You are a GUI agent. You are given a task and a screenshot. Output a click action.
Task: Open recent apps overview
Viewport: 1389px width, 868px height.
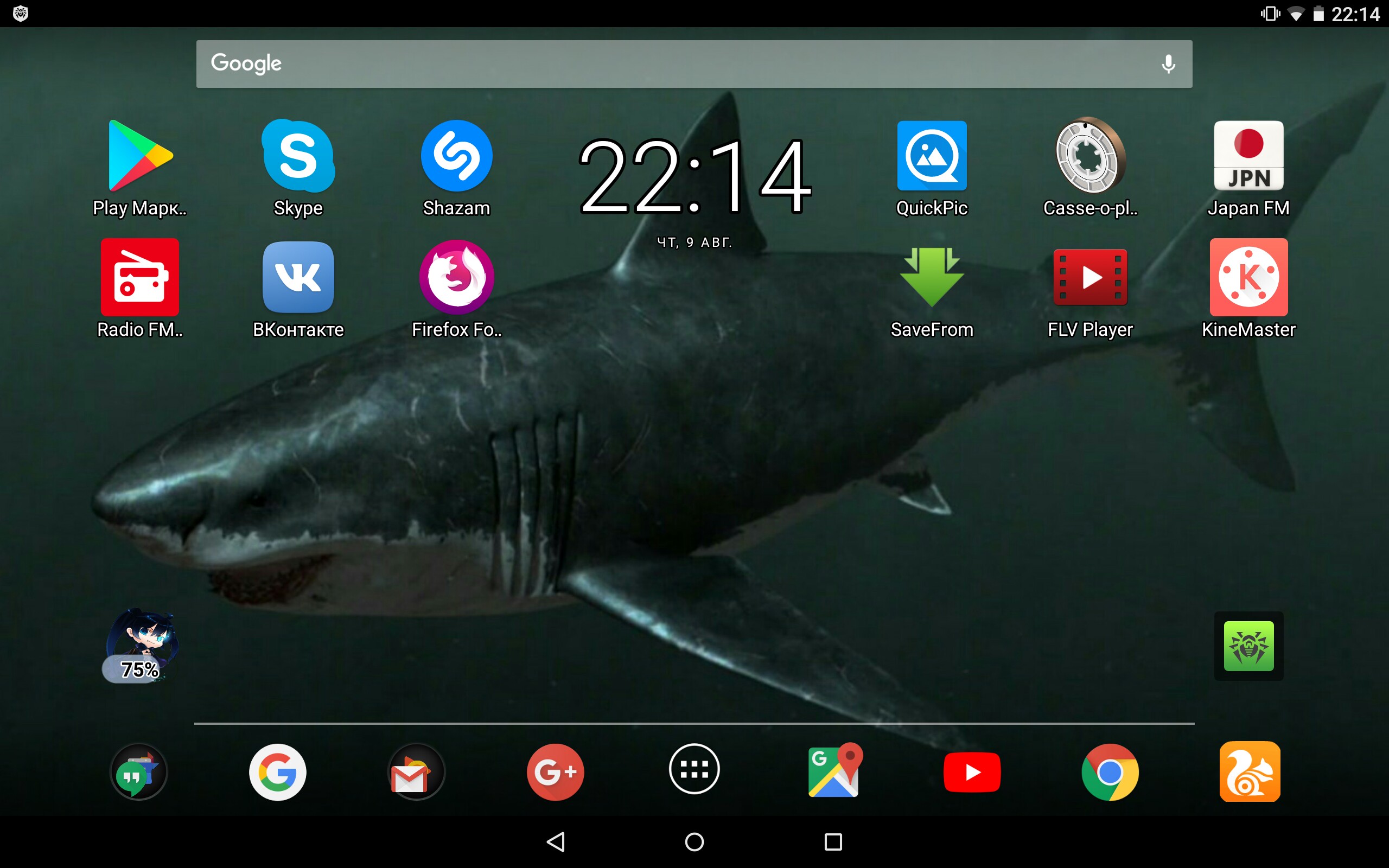[833, 842]
